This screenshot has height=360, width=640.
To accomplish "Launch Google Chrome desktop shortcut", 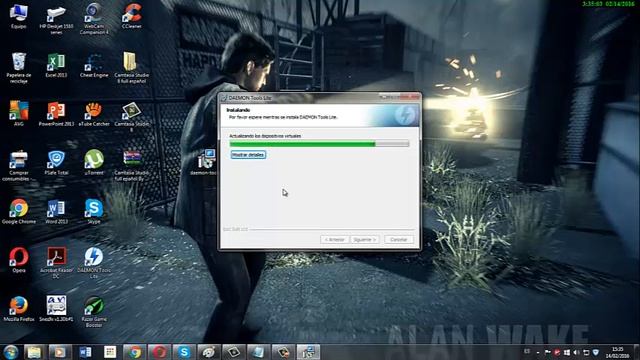I will 19,211.
